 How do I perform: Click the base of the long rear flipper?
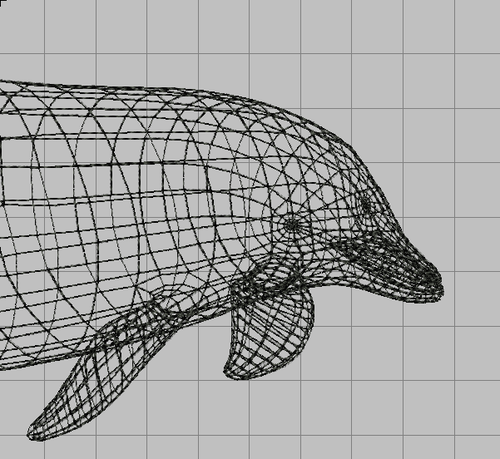(140, 317)
